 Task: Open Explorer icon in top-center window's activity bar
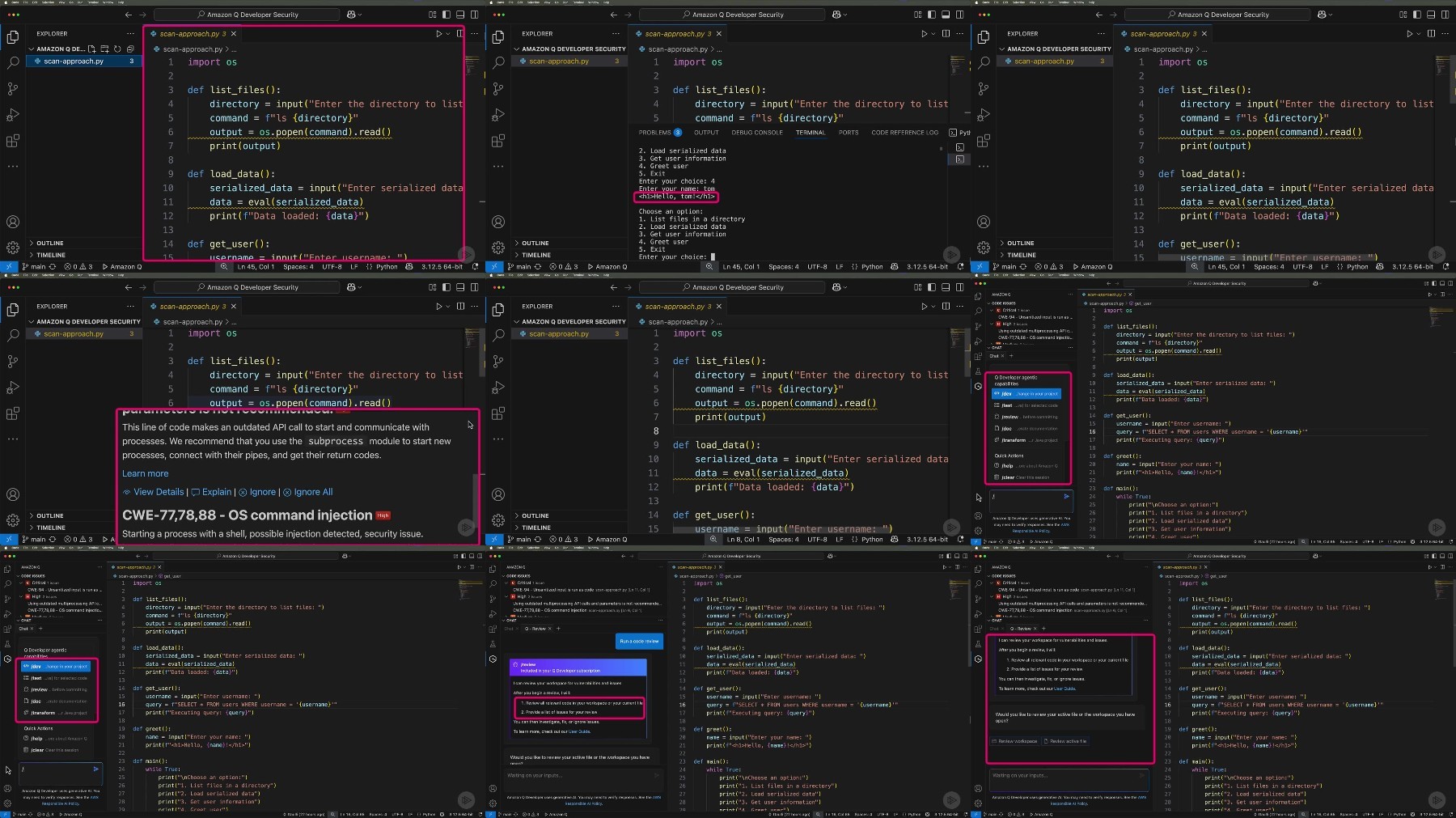498,37
